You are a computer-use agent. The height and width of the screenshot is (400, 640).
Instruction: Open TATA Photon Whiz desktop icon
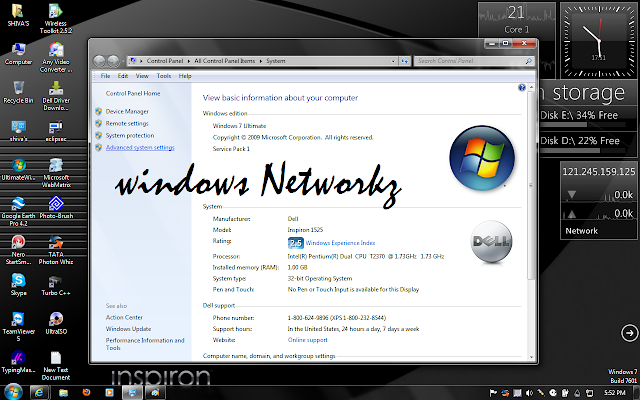(56, 250)
